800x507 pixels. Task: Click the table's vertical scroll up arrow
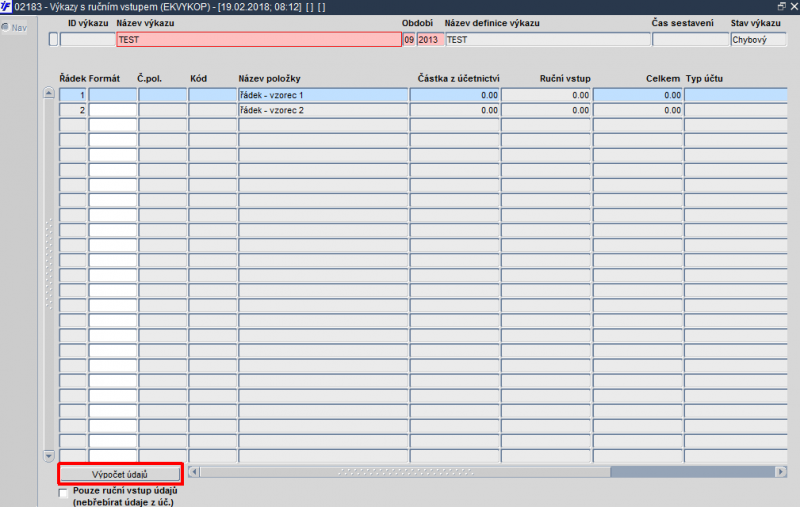pyautogui.click(x=49, y=93)
